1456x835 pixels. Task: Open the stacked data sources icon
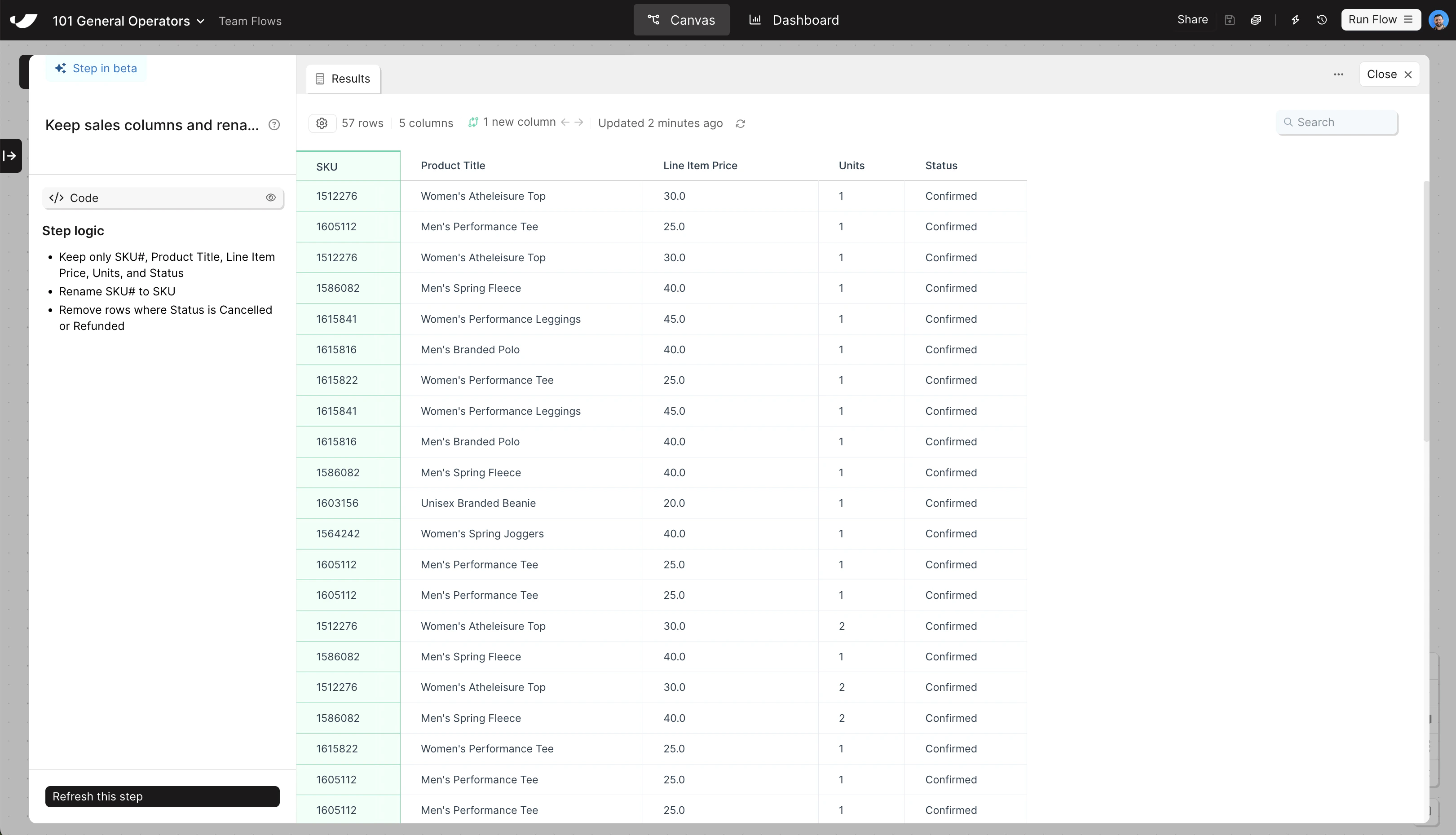[1256, 20]
